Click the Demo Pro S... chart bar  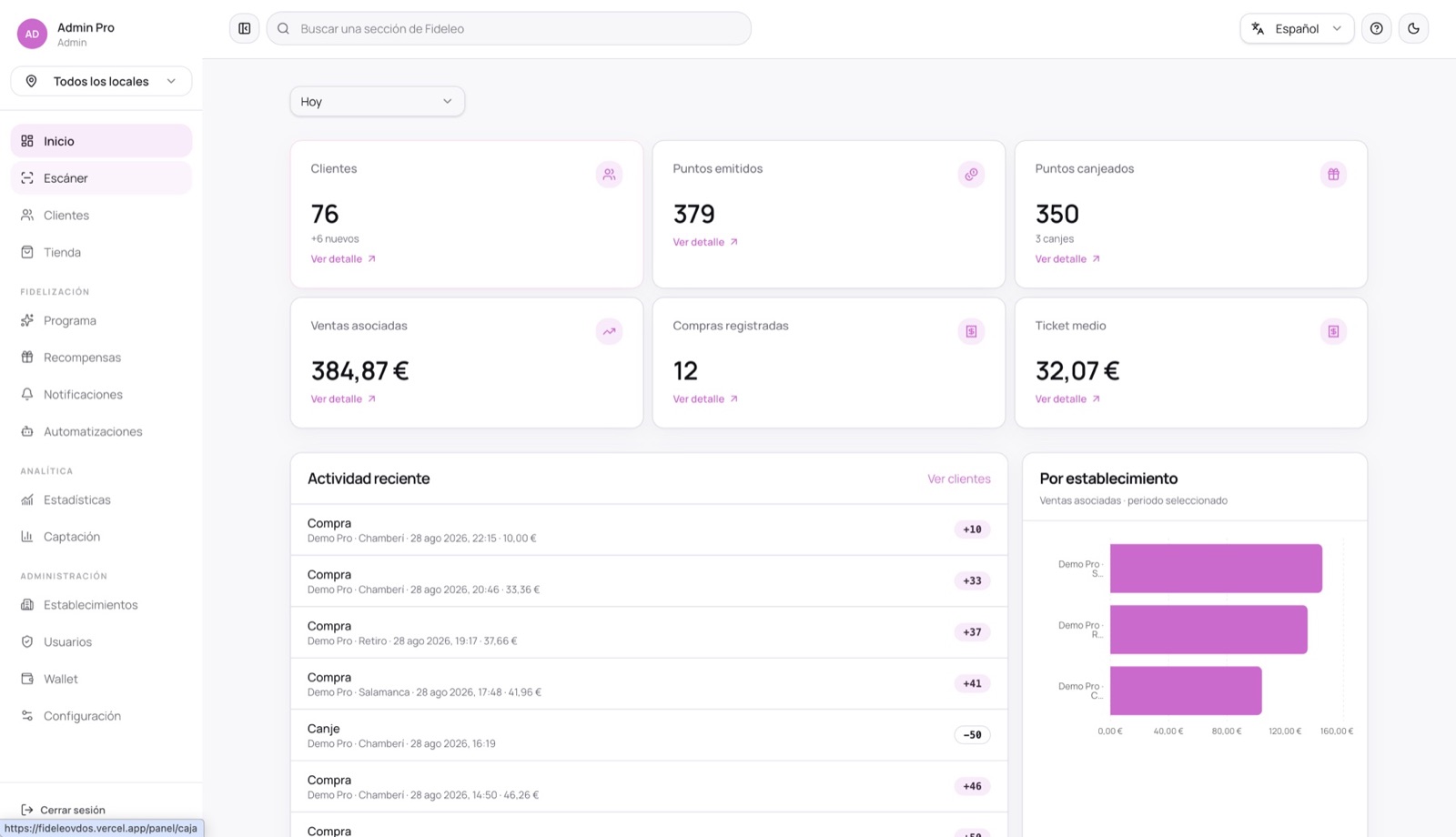[x=1216, y=569]
